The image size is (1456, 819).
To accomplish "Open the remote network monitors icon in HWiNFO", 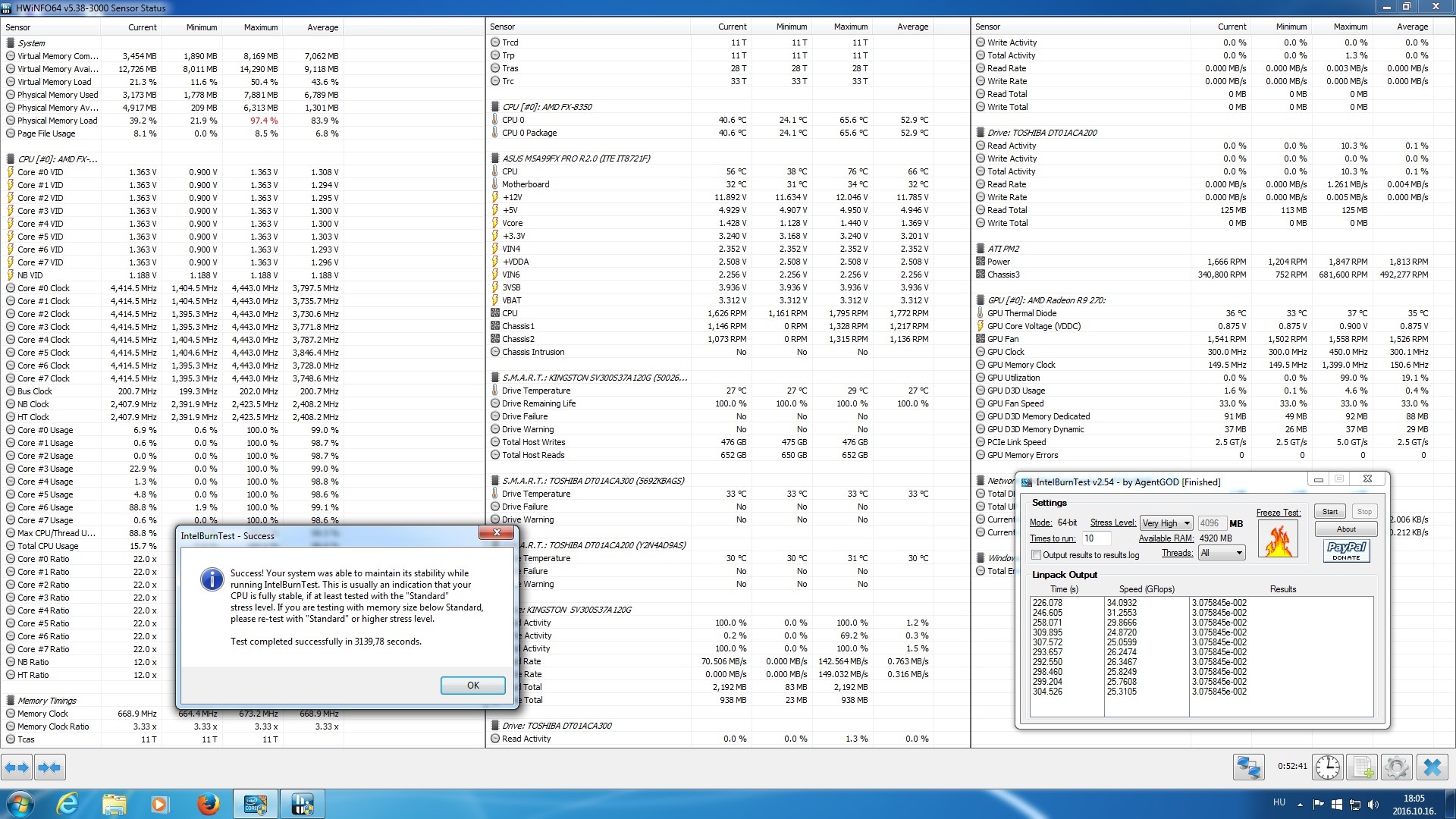I will click(x=1249, y=767).
